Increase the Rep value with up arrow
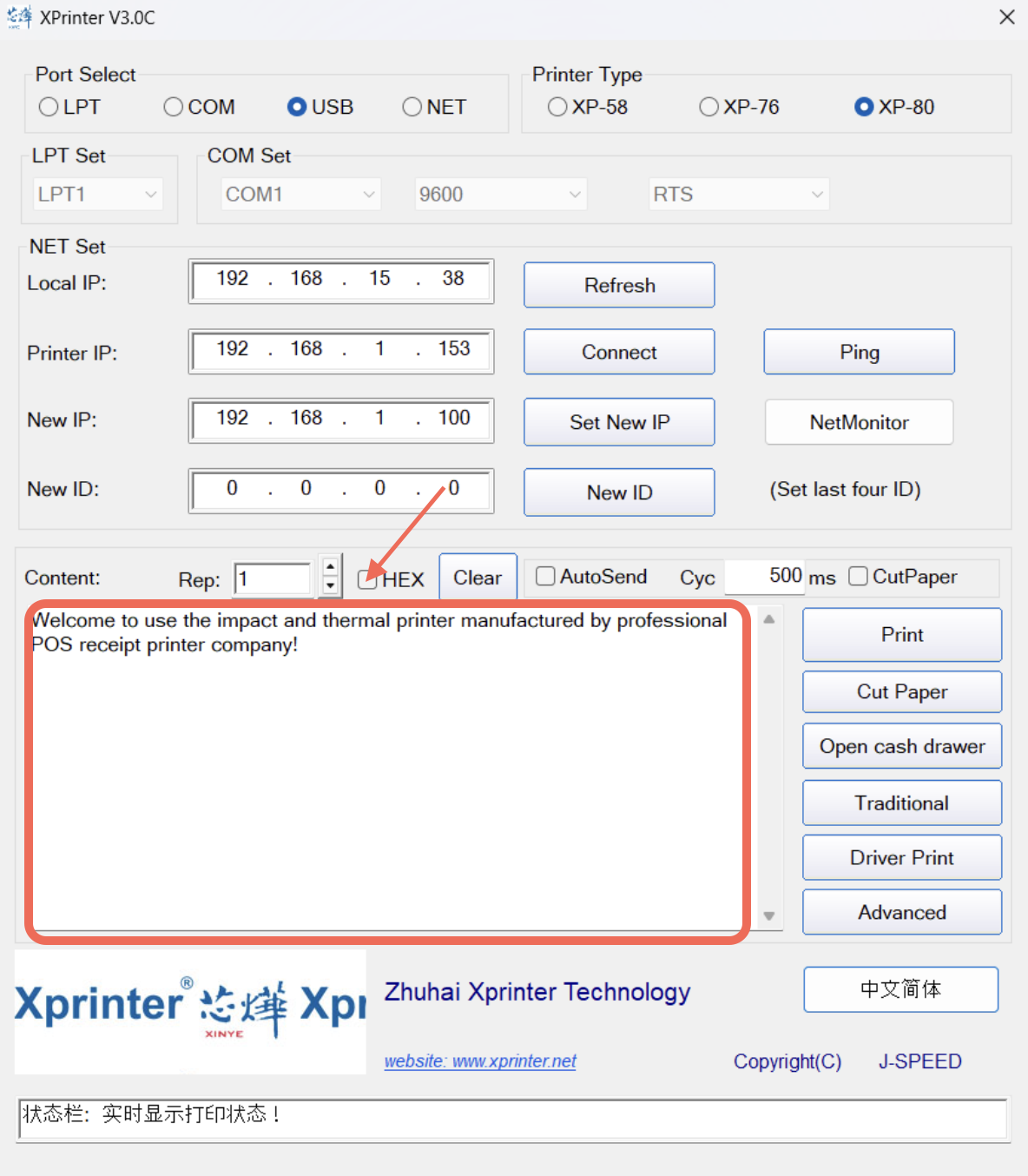The image size is (1028, 1176). (330, 568)
